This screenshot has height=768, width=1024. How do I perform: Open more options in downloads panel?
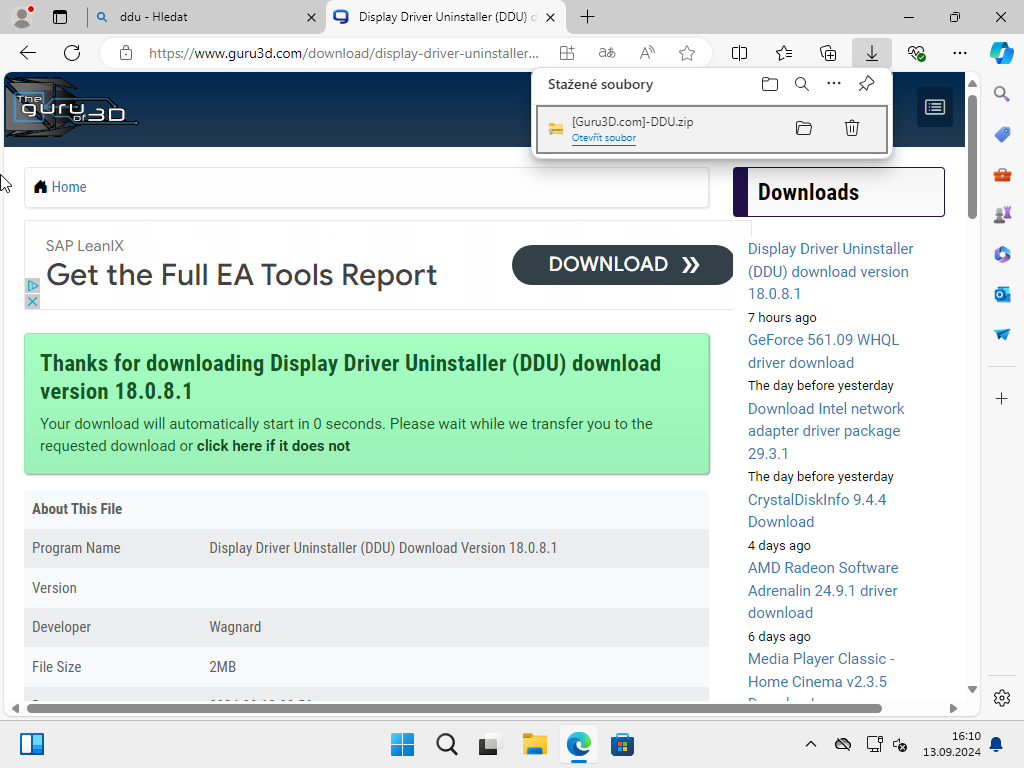tap(834, 84)
